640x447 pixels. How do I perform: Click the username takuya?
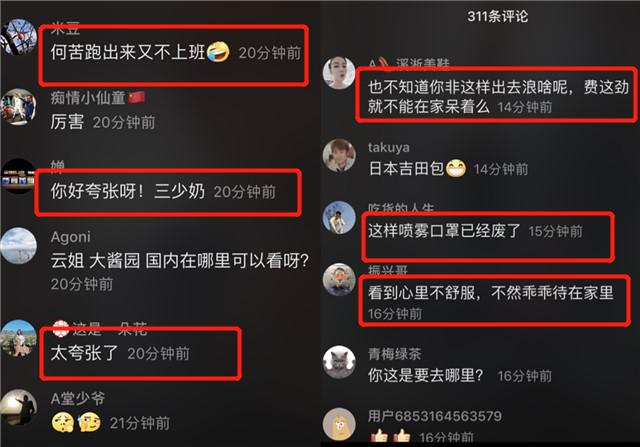(389, 147)
